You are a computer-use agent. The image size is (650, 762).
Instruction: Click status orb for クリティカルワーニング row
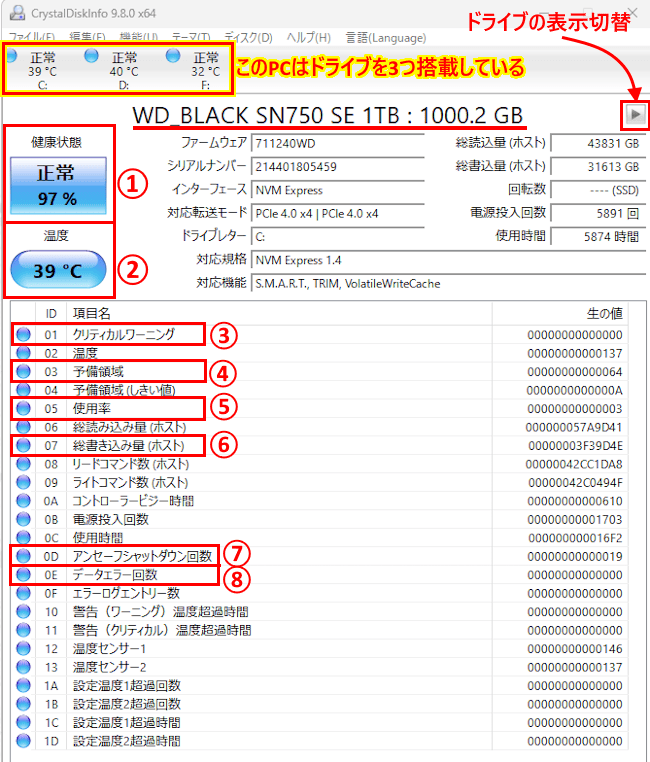[23, 334]
